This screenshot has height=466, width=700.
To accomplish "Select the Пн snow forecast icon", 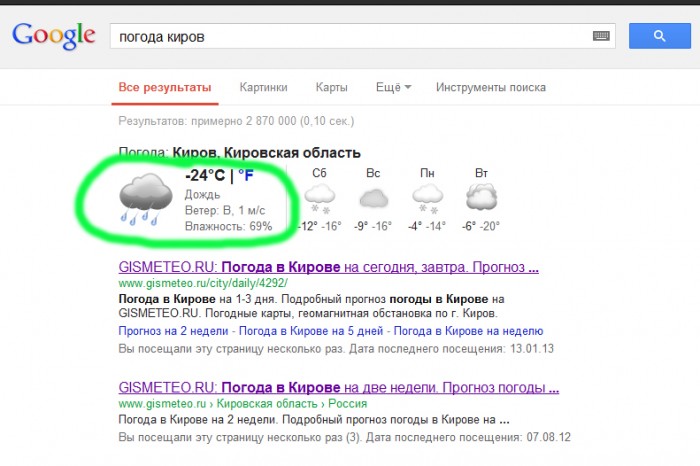I will click(x=427, y=199).
